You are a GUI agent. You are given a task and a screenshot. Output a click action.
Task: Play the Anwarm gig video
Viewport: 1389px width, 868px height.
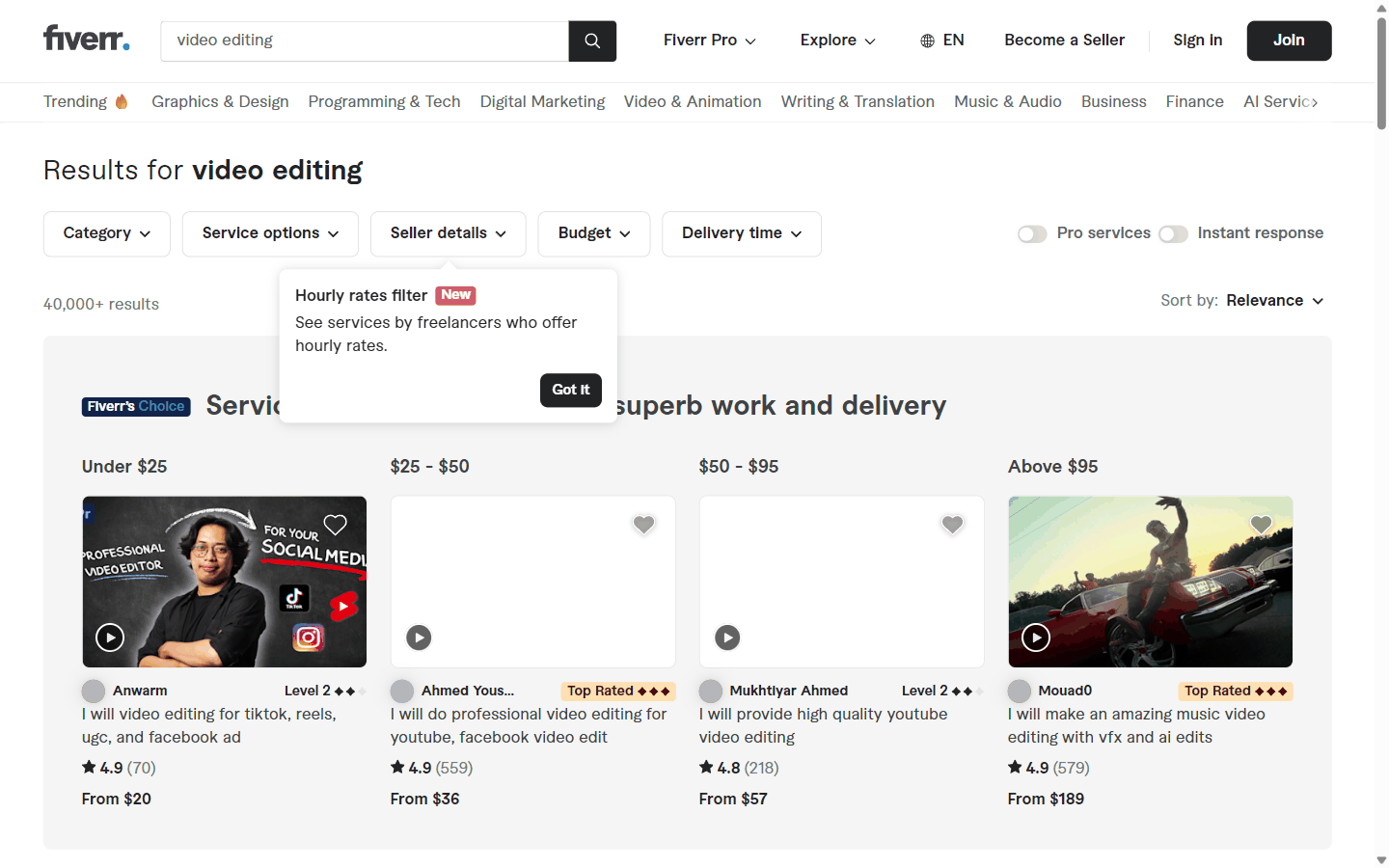pyautogui.click(x=110, y=637)
